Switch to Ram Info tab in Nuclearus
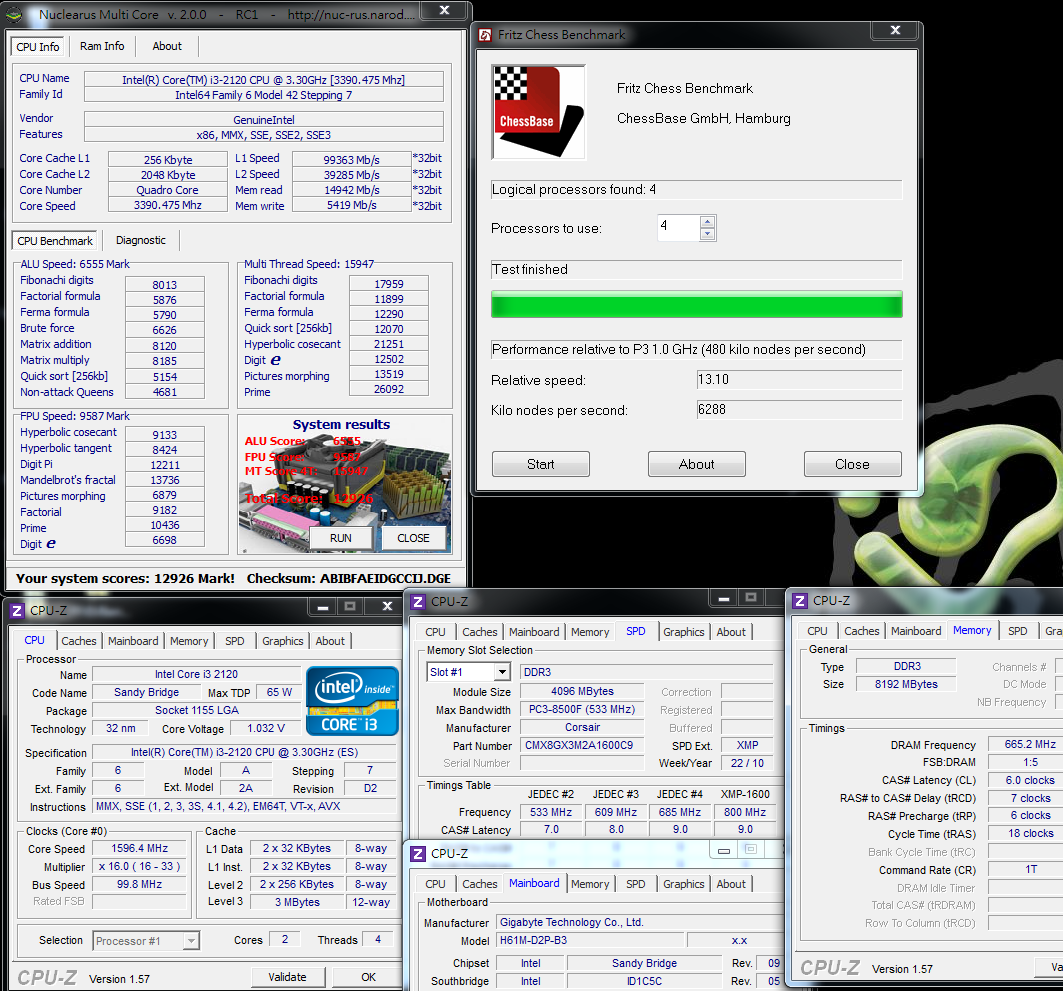The image size is (1063, 991). pos(102,46)
